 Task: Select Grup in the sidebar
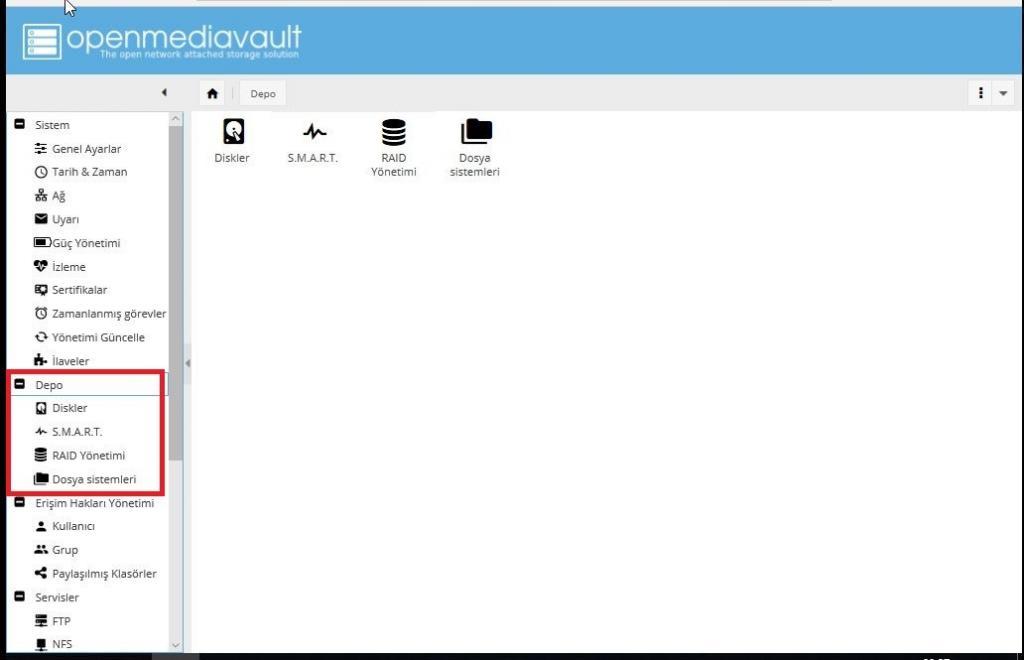click(x=56, y=550)
